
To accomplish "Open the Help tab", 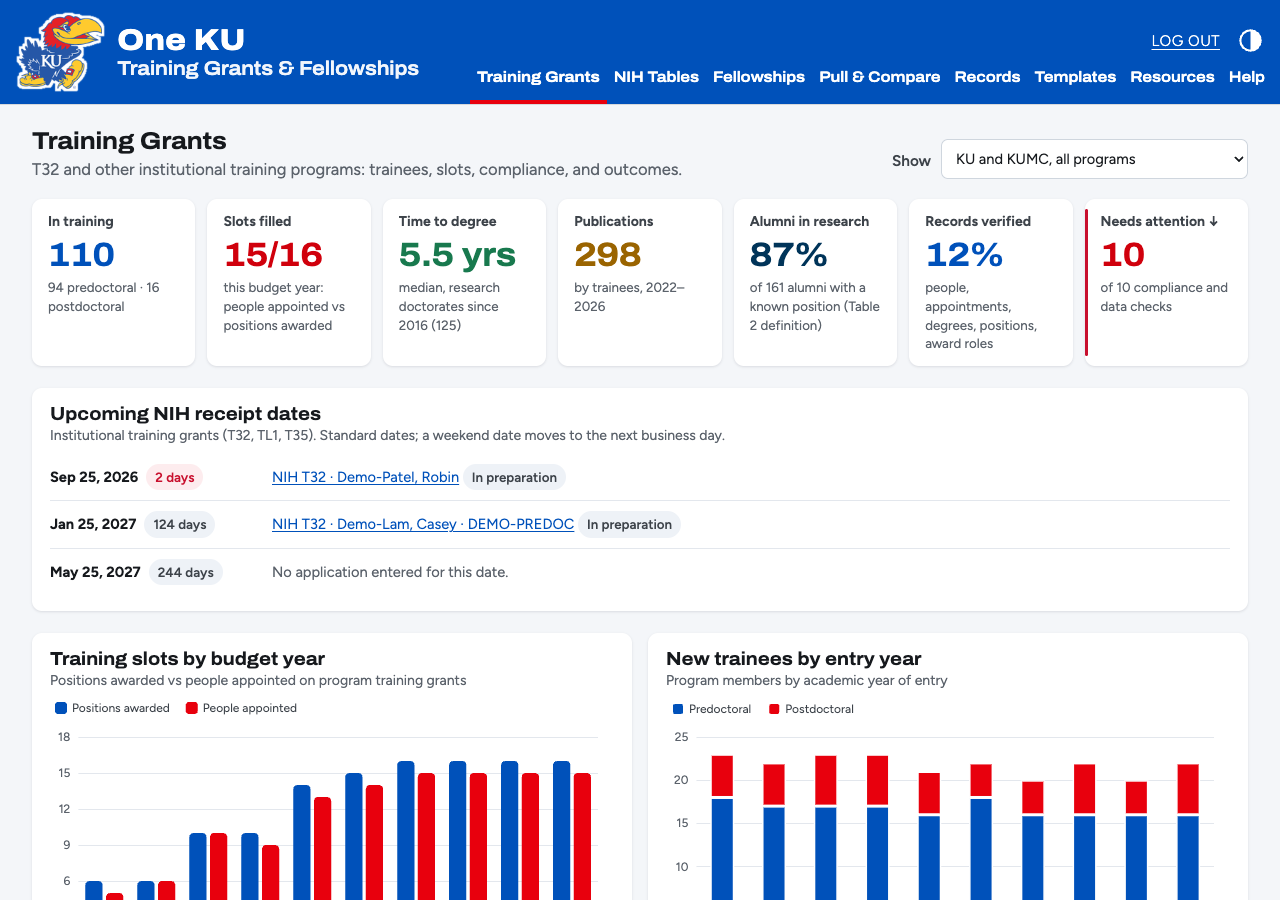I will tap(1247, 77).
